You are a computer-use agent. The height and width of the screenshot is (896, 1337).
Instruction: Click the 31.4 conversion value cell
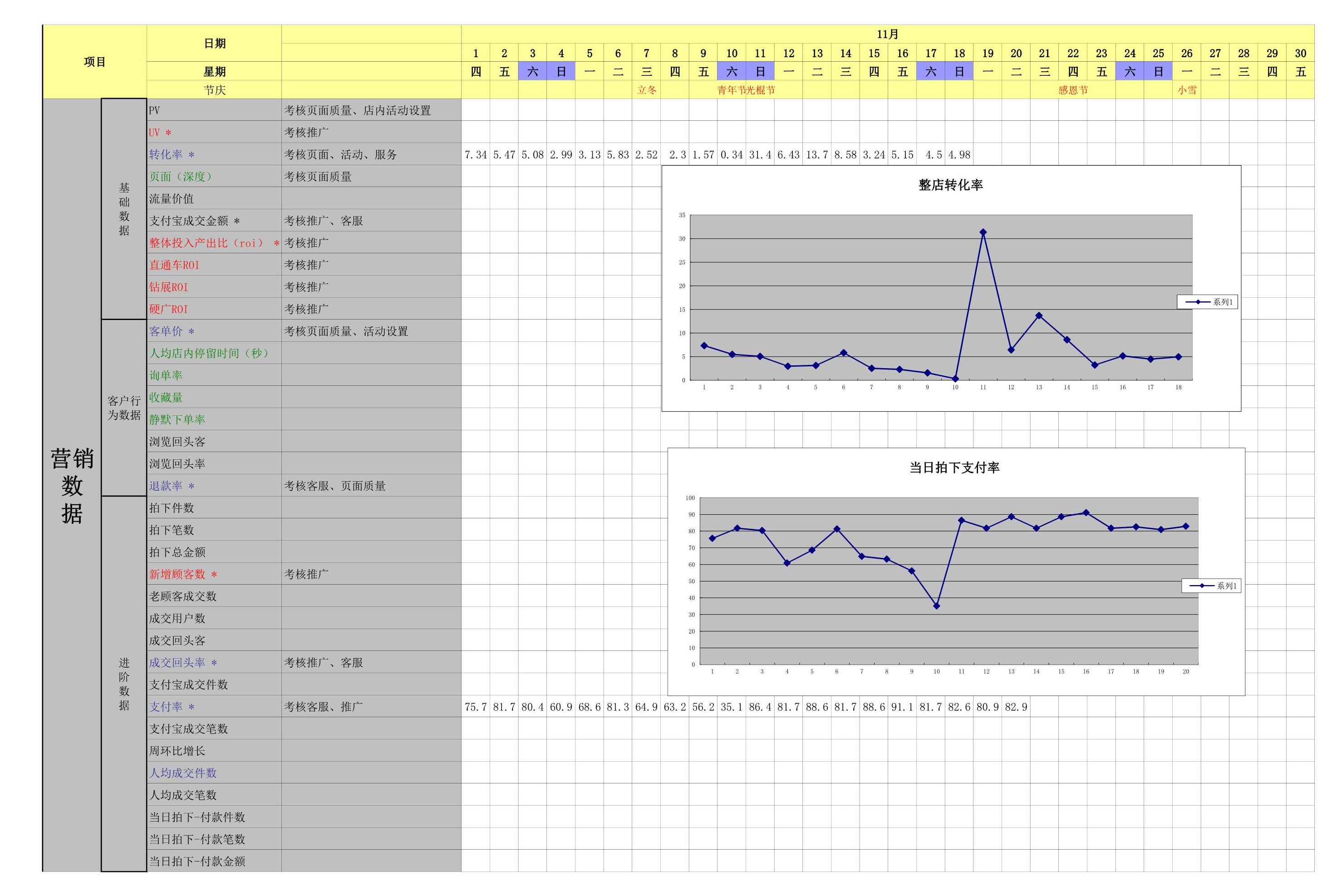click(x=759, y=155)
